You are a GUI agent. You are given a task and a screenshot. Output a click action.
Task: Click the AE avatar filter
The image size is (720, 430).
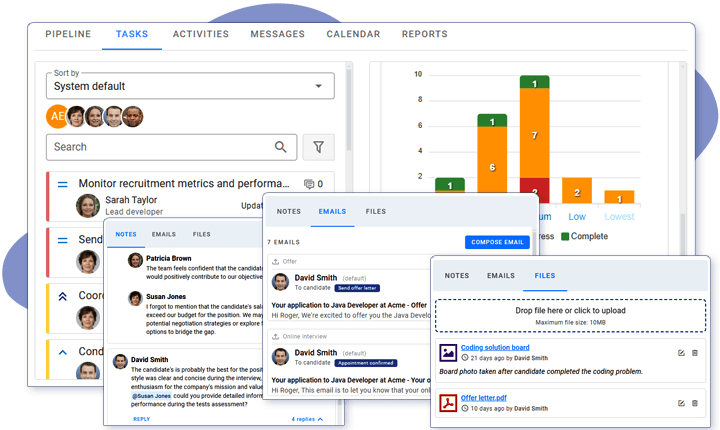(x=58, y=116)
